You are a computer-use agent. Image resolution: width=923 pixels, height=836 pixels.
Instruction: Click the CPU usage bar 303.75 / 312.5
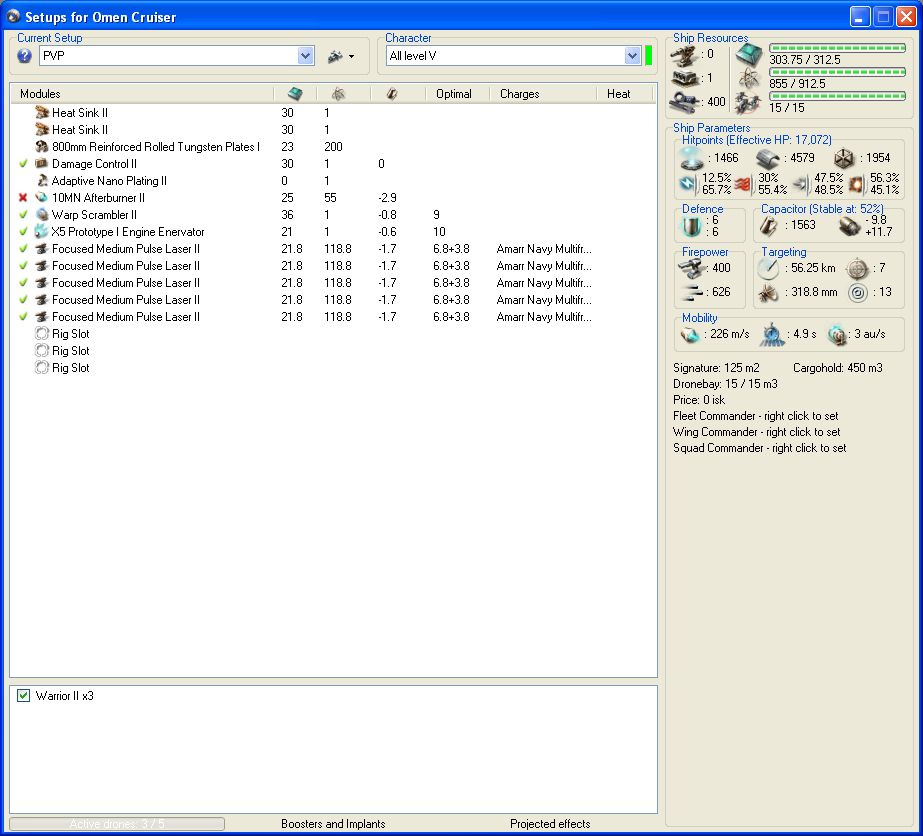(837, 48)
